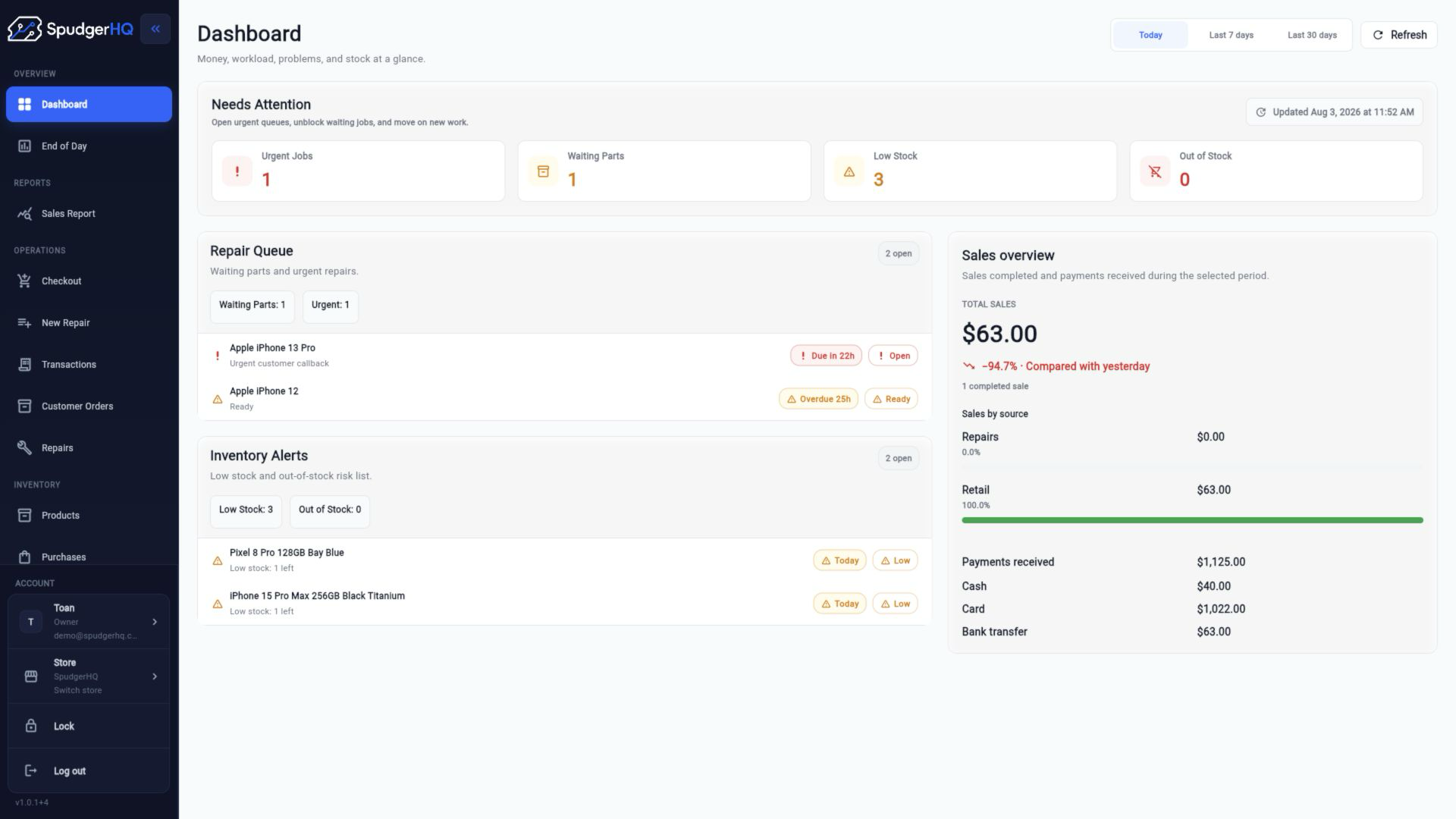This screenshot has height=819, width=1456.
Task: Click the Refresh button label
Action: click(x=1408, y=35)
